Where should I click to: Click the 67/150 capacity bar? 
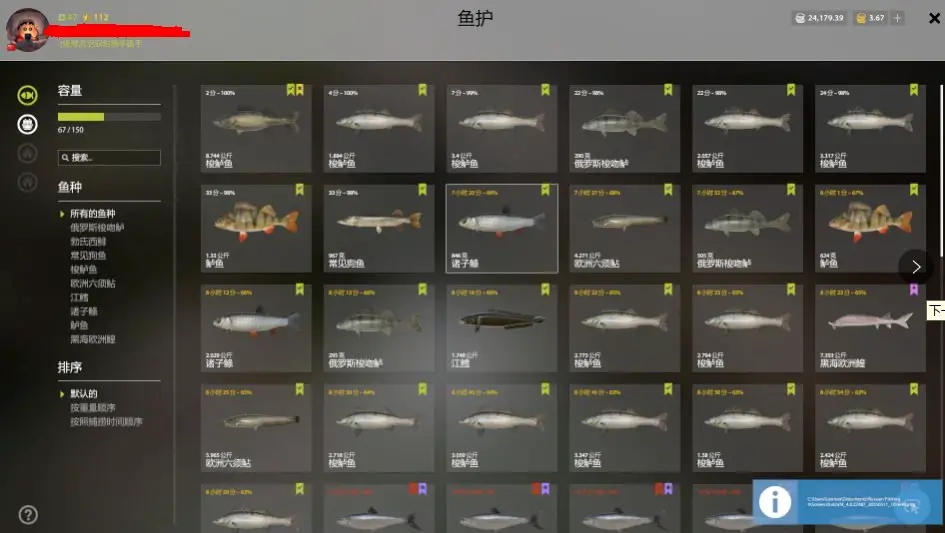click(x=109, y=116)
